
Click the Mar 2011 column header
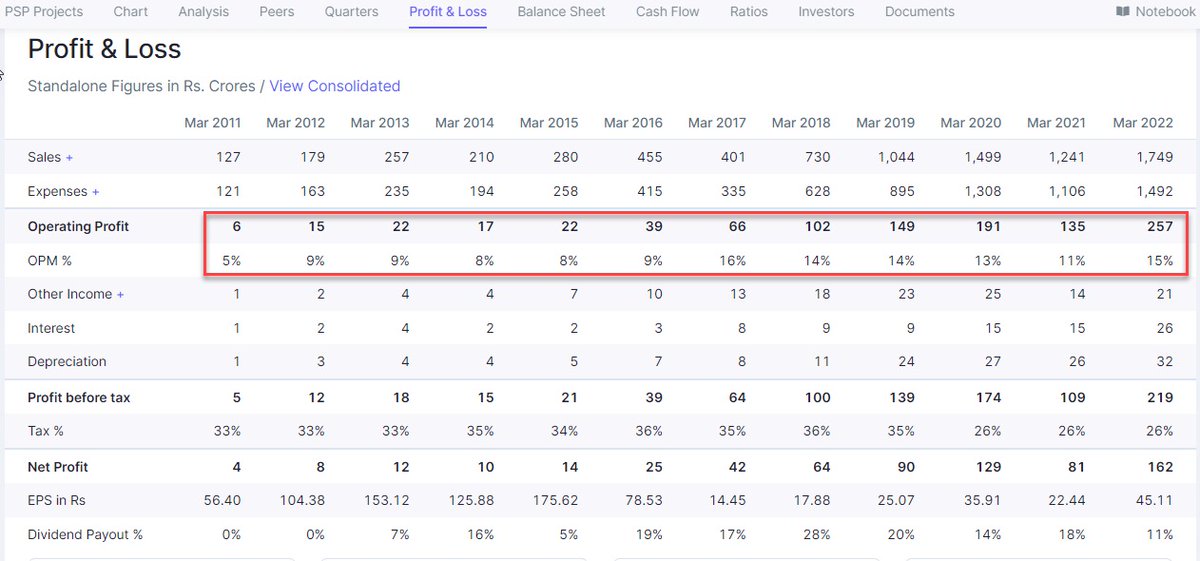212,123
